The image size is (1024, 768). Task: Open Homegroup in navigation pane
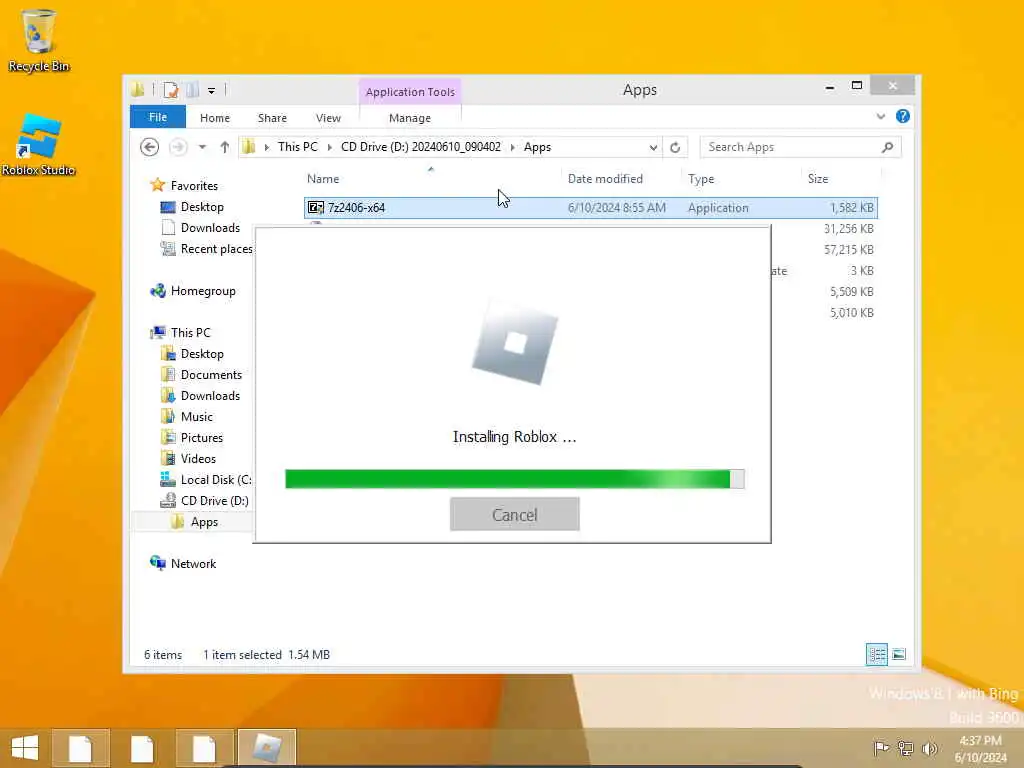pyautogui.click(x=202, y=291)
